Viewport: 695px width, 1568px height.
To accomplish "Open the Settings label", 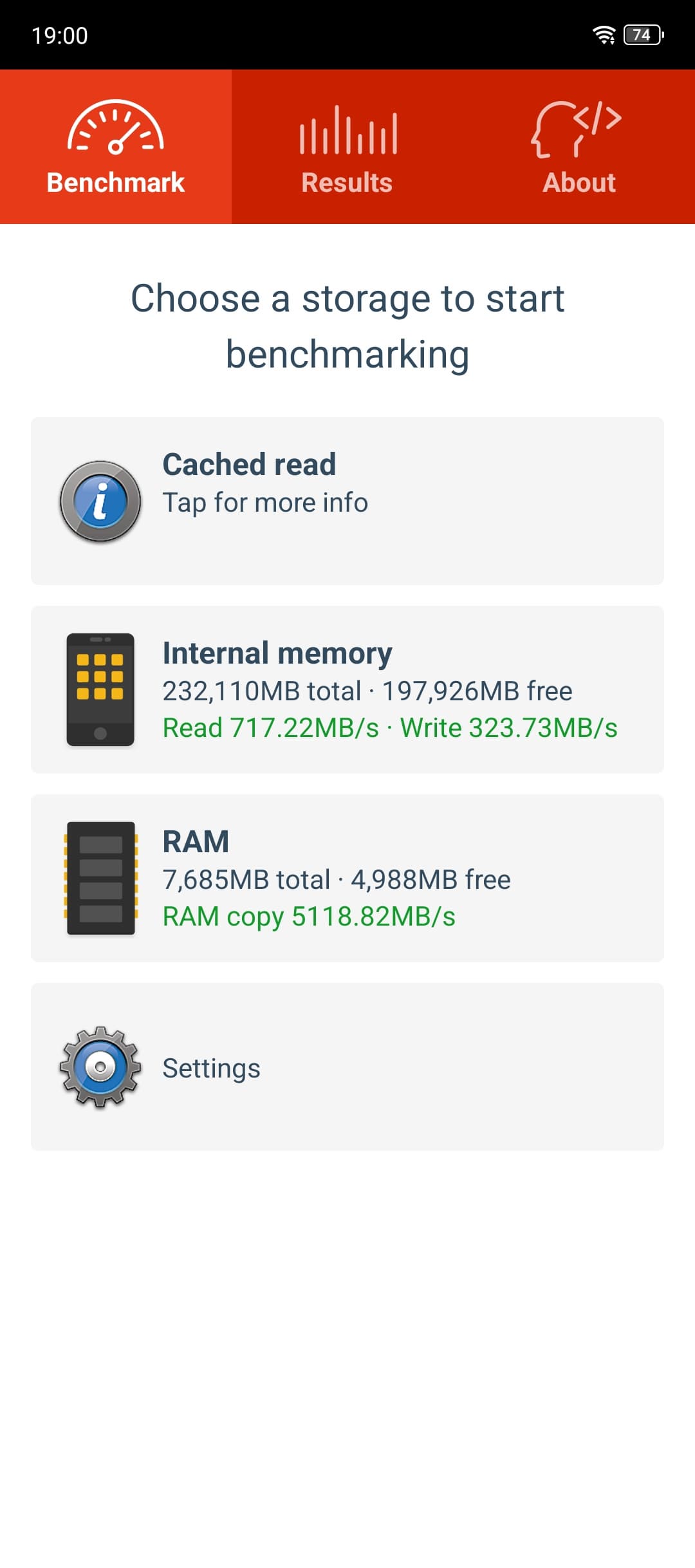I will click(211, 1068).
